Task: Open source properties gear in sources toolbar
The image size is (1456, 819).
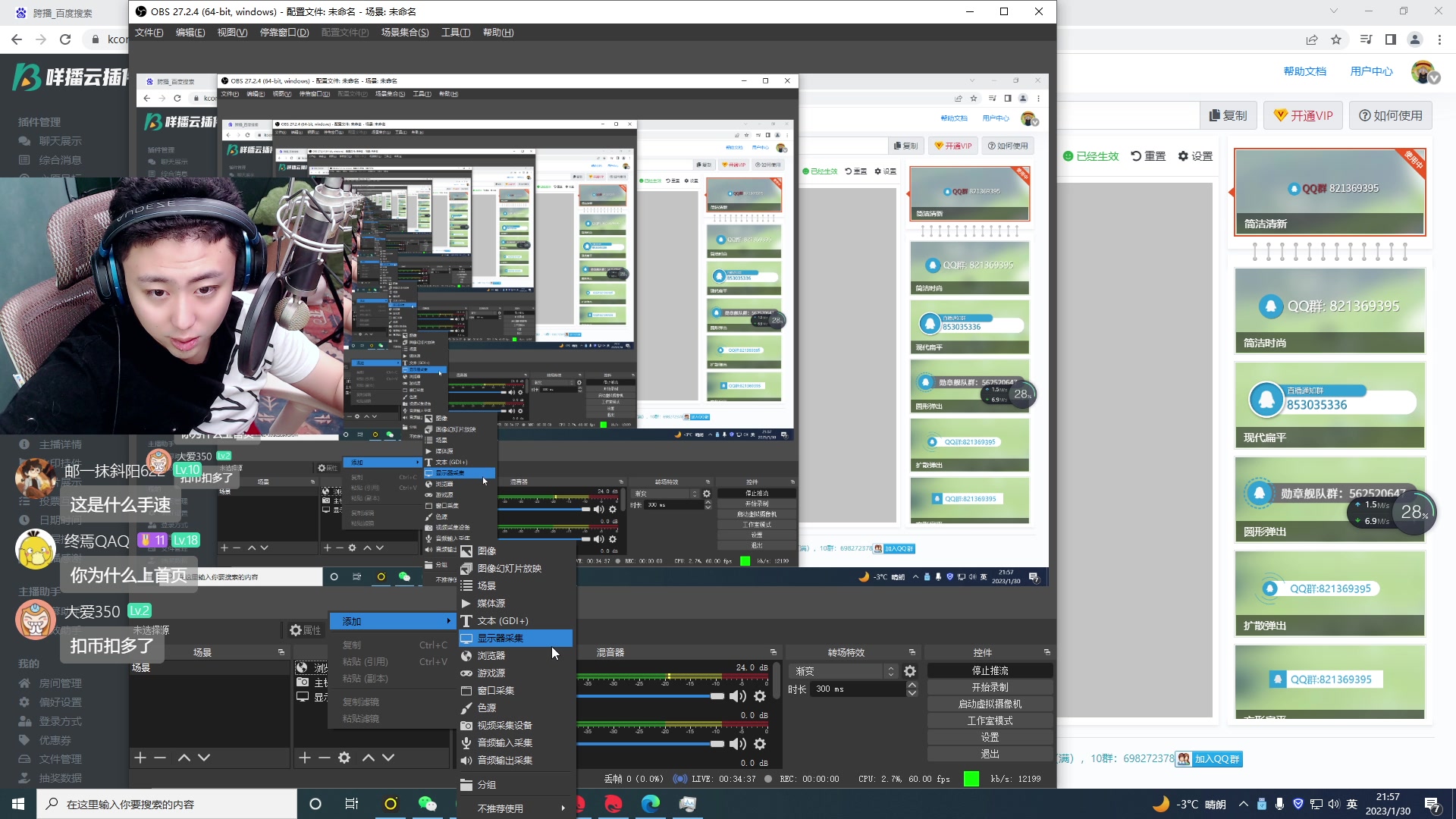Action: 344,758
